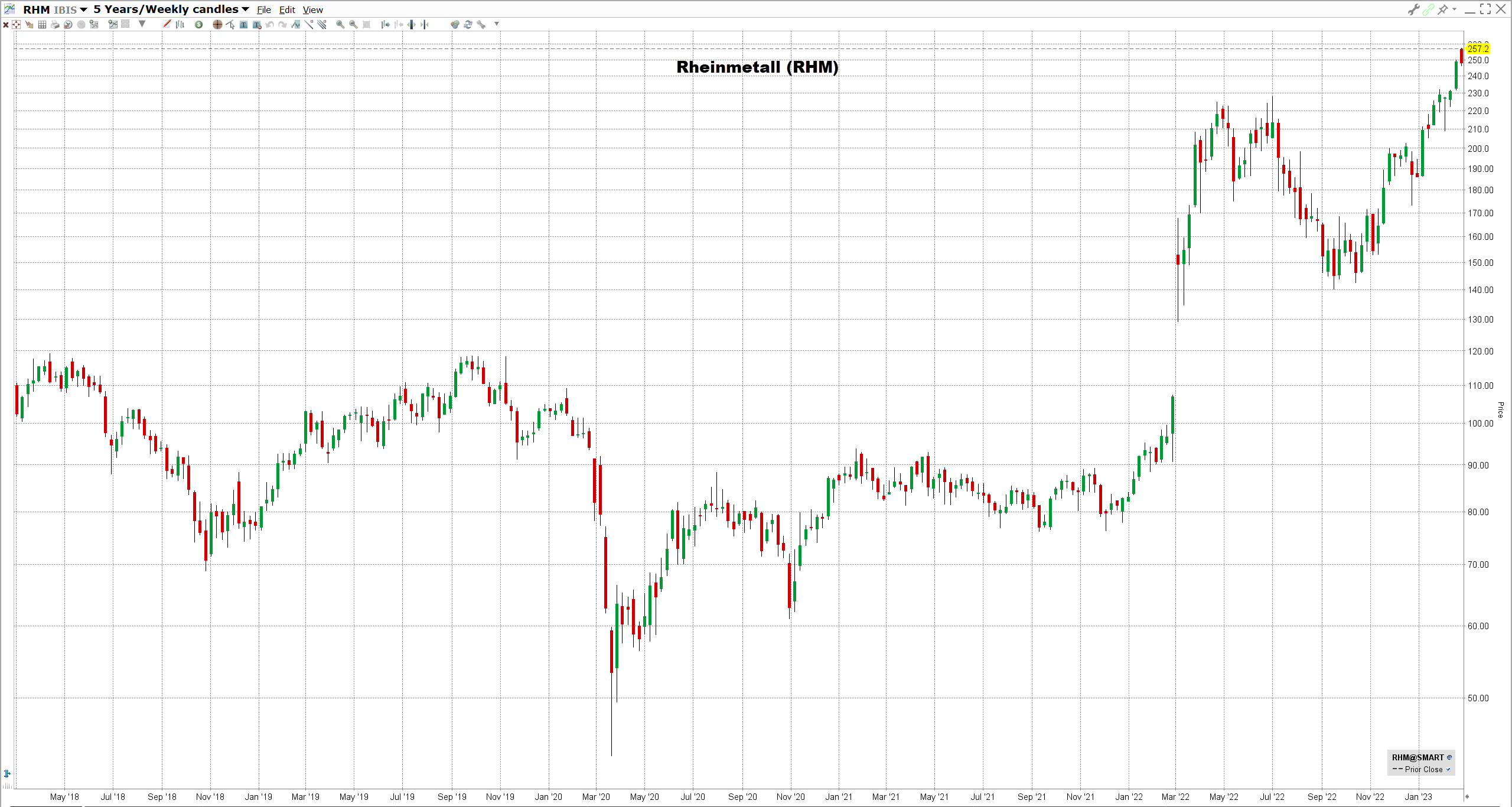Click the redo arrow in toolbar

tap(283, 25)
